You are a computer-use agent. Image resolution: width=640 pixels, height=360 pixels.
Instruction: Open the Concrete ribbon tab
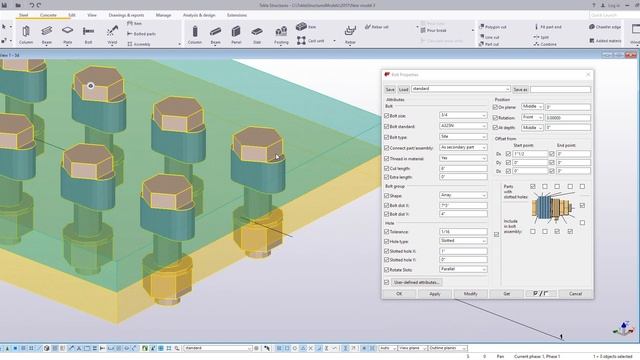[x=48, y=15]
